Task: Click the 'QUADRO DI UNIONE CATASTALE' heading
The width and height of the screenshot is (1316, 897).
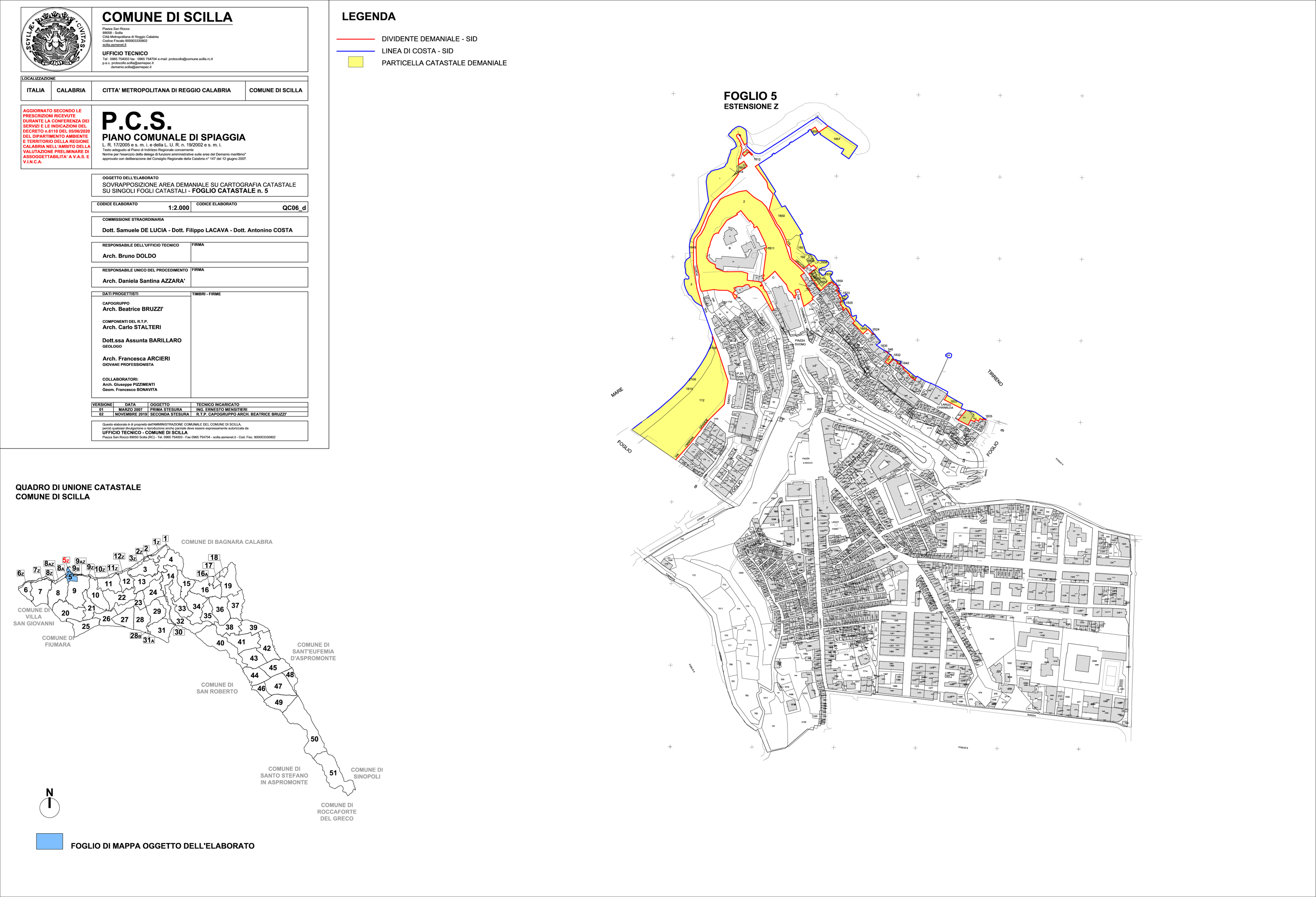Action: [x=78, y=487]
